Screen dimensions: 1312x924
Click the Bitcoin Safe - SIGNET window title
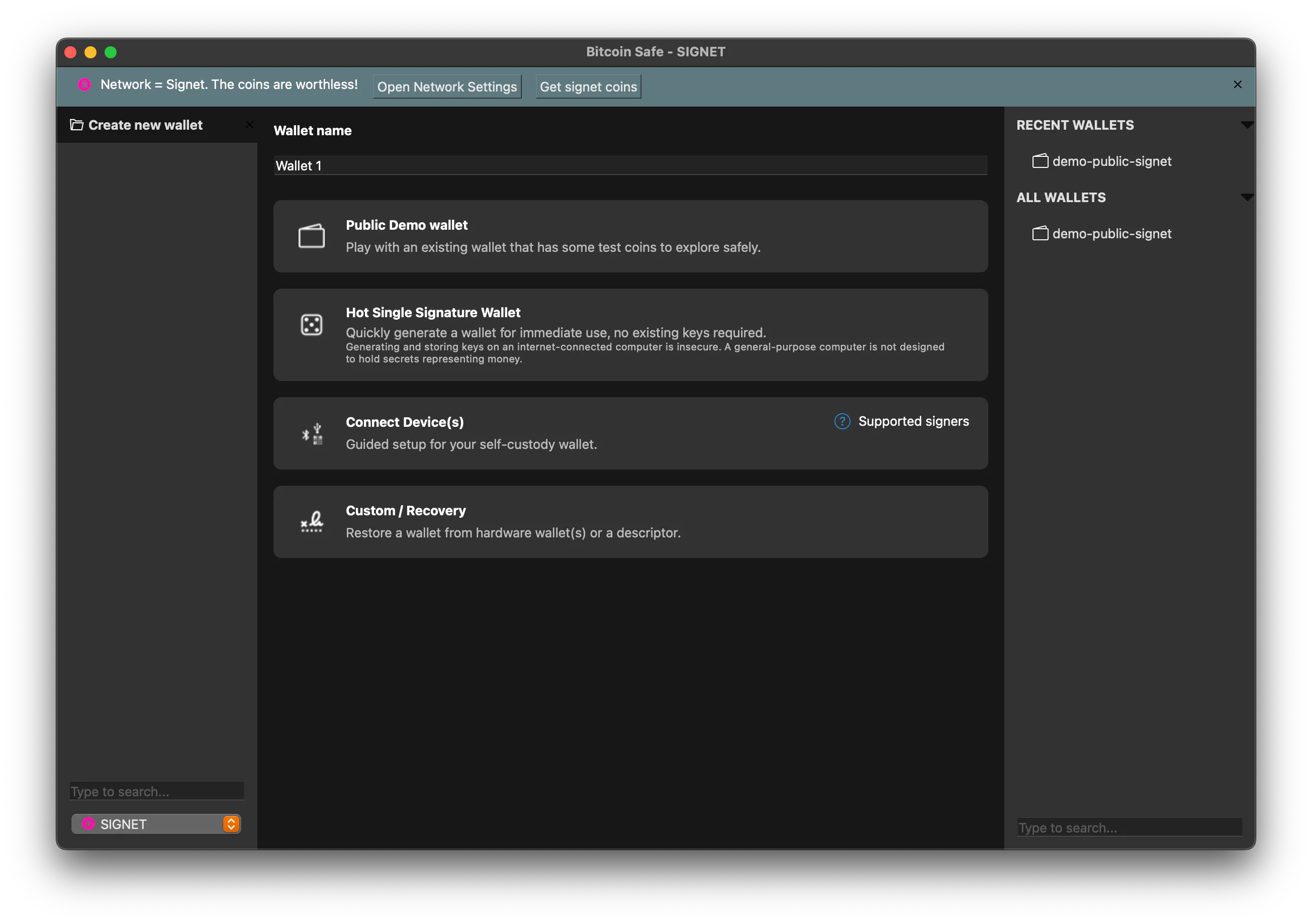coord(655,51)
